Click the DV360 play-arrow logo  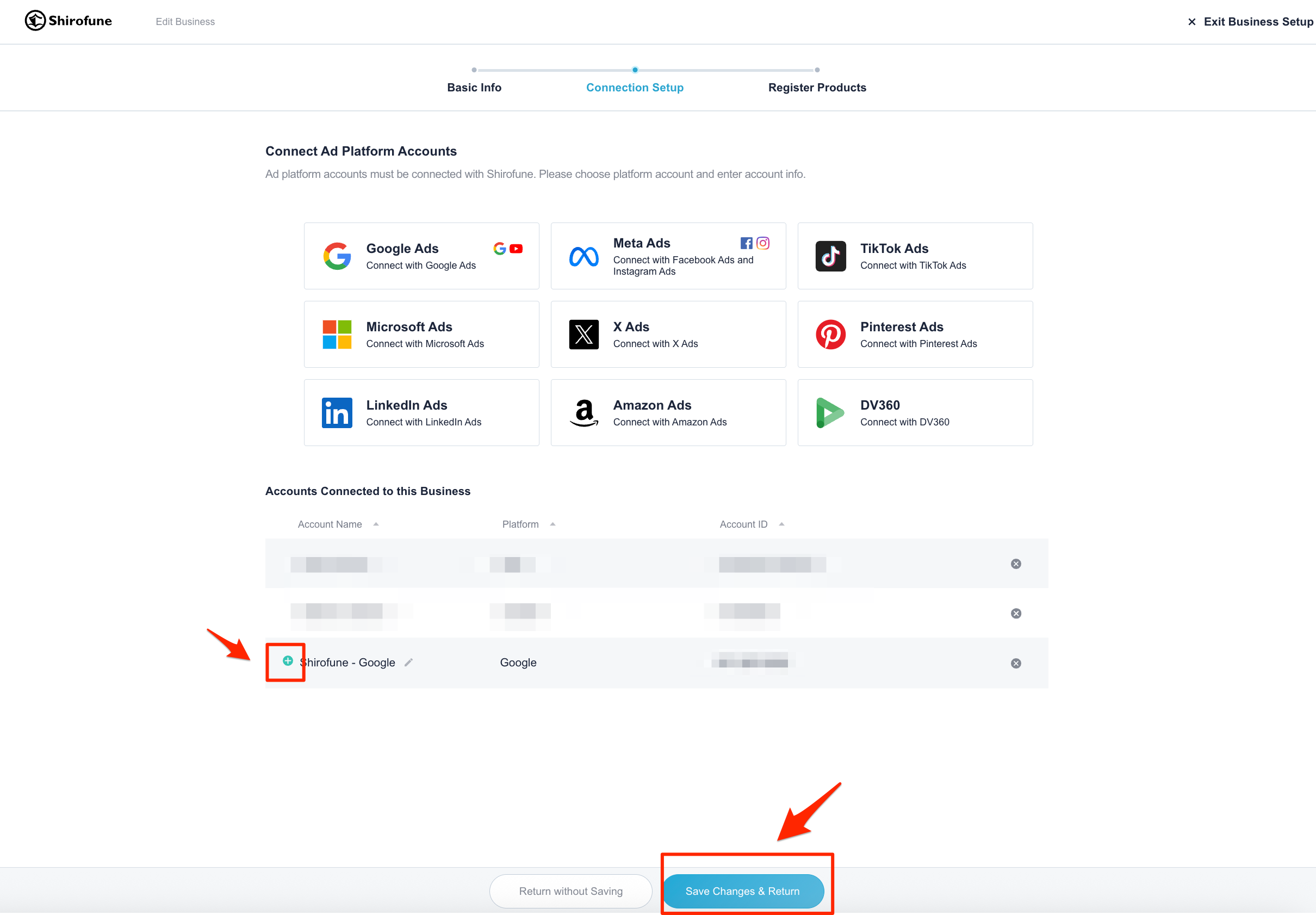pyautogui.click(x=829, y=413)
